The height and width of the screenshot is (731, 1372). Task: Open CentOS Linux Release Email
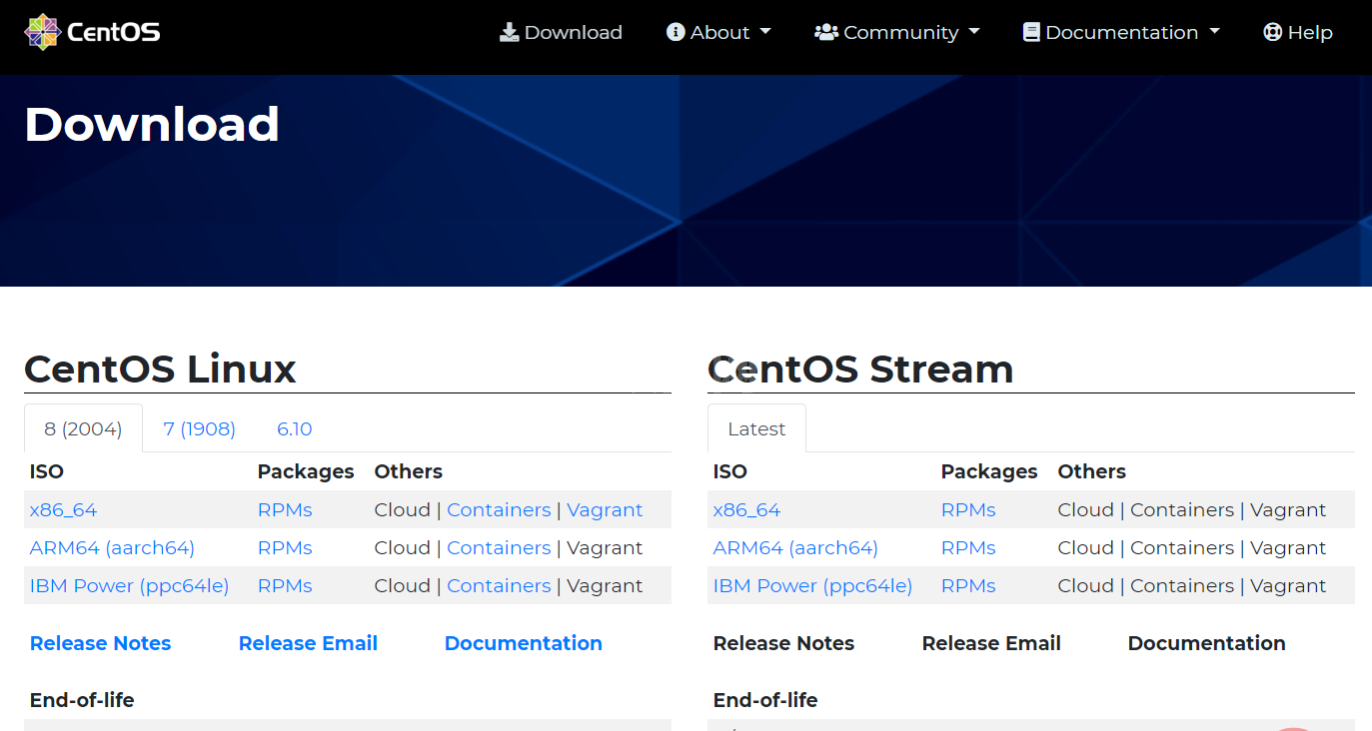click(x=308, y=643)
